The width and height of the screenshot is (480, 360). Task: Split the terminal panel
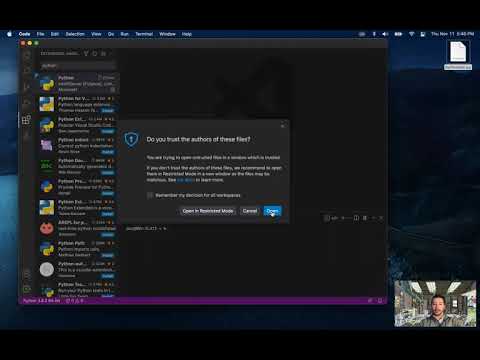(x=356, y=218)
